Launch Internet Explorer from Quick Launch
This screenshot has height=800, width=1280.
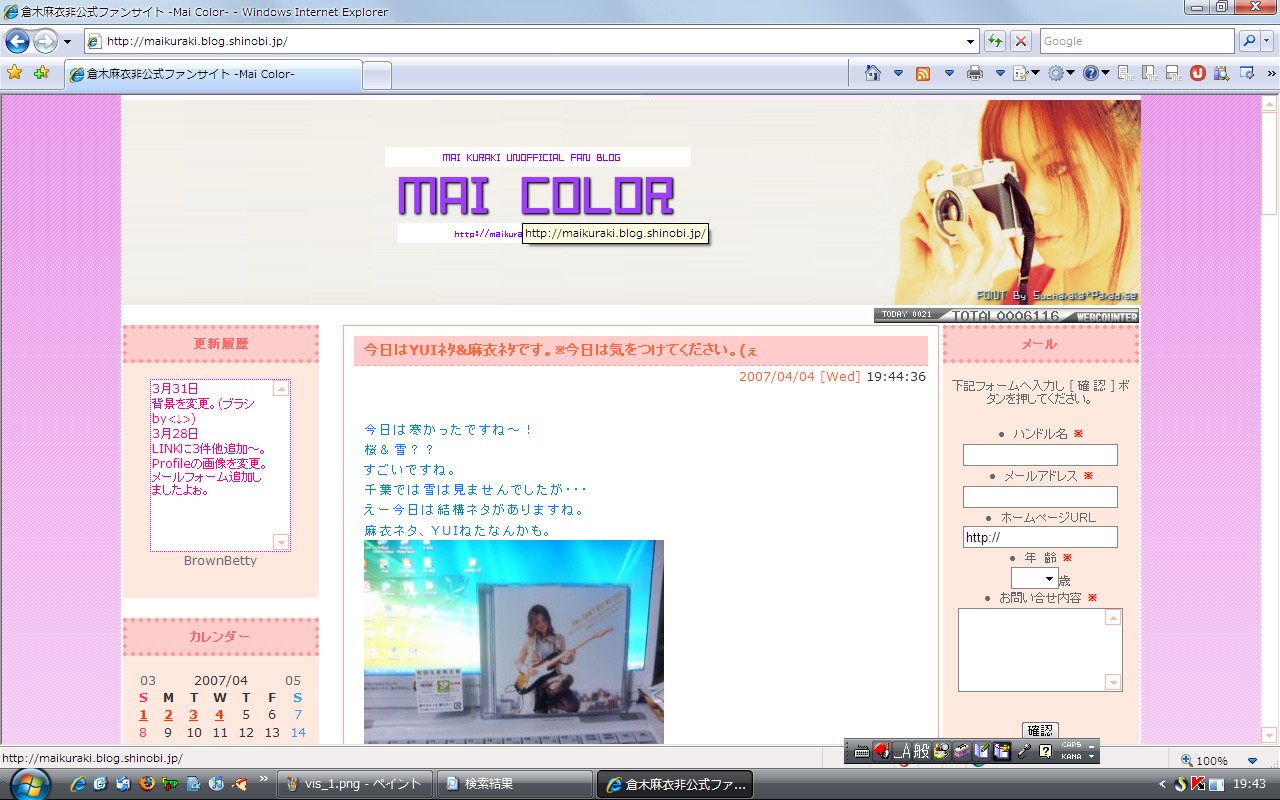coord(78,784)
